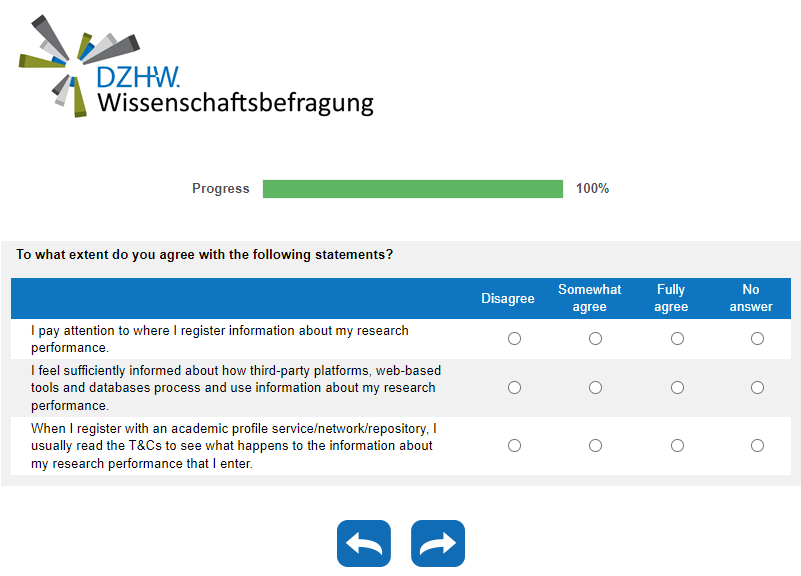The width and height of the screenshot is (801, 576).
Task: Select Disagree for reading the T&Cs
Action: (514, 445)
